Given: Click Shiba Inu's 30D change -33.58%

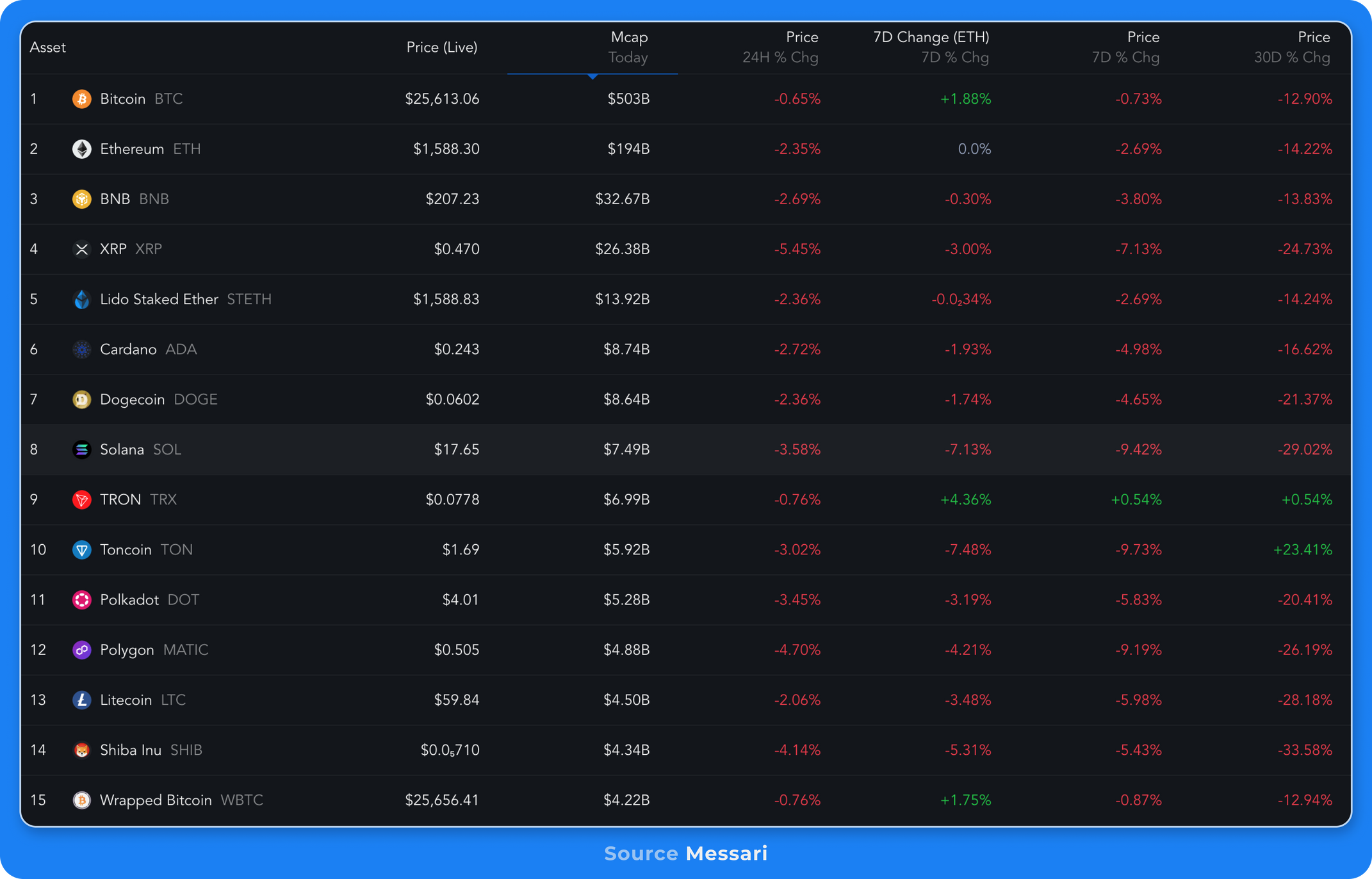Looking at the screenshot, I should tap(1305, 750).
